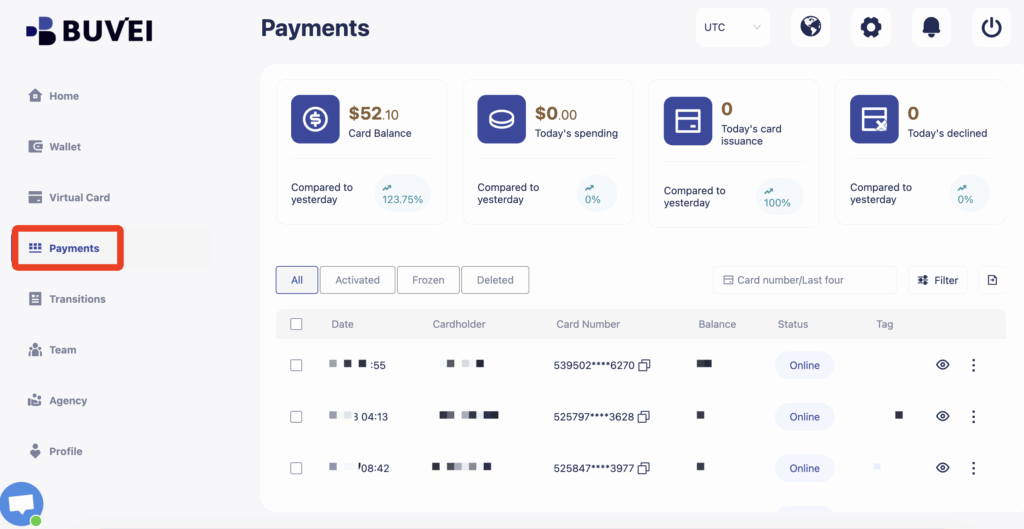The height and width of the screenshot is (529, 1024).
Task: Tick the select-all checkbox in table header
Action: pos(296,324)
